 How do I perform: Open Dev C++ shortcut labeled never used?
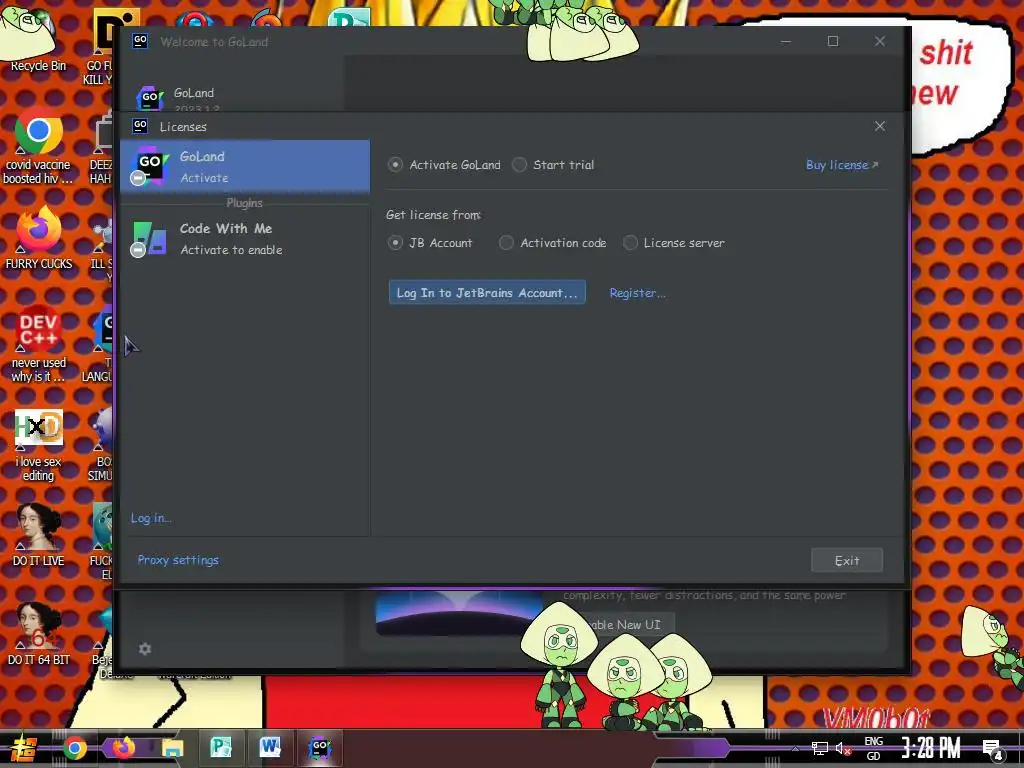[38, 343]
